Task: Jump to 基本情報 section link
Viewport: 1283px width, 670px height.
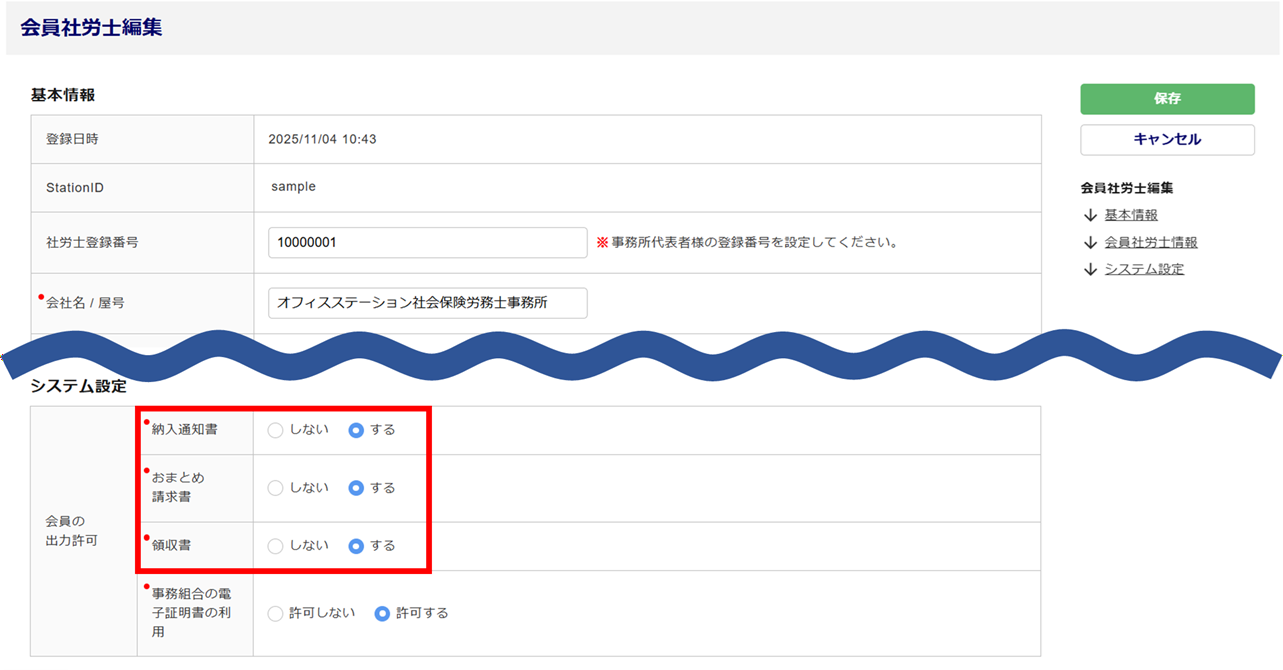Action: point(1131,215)
